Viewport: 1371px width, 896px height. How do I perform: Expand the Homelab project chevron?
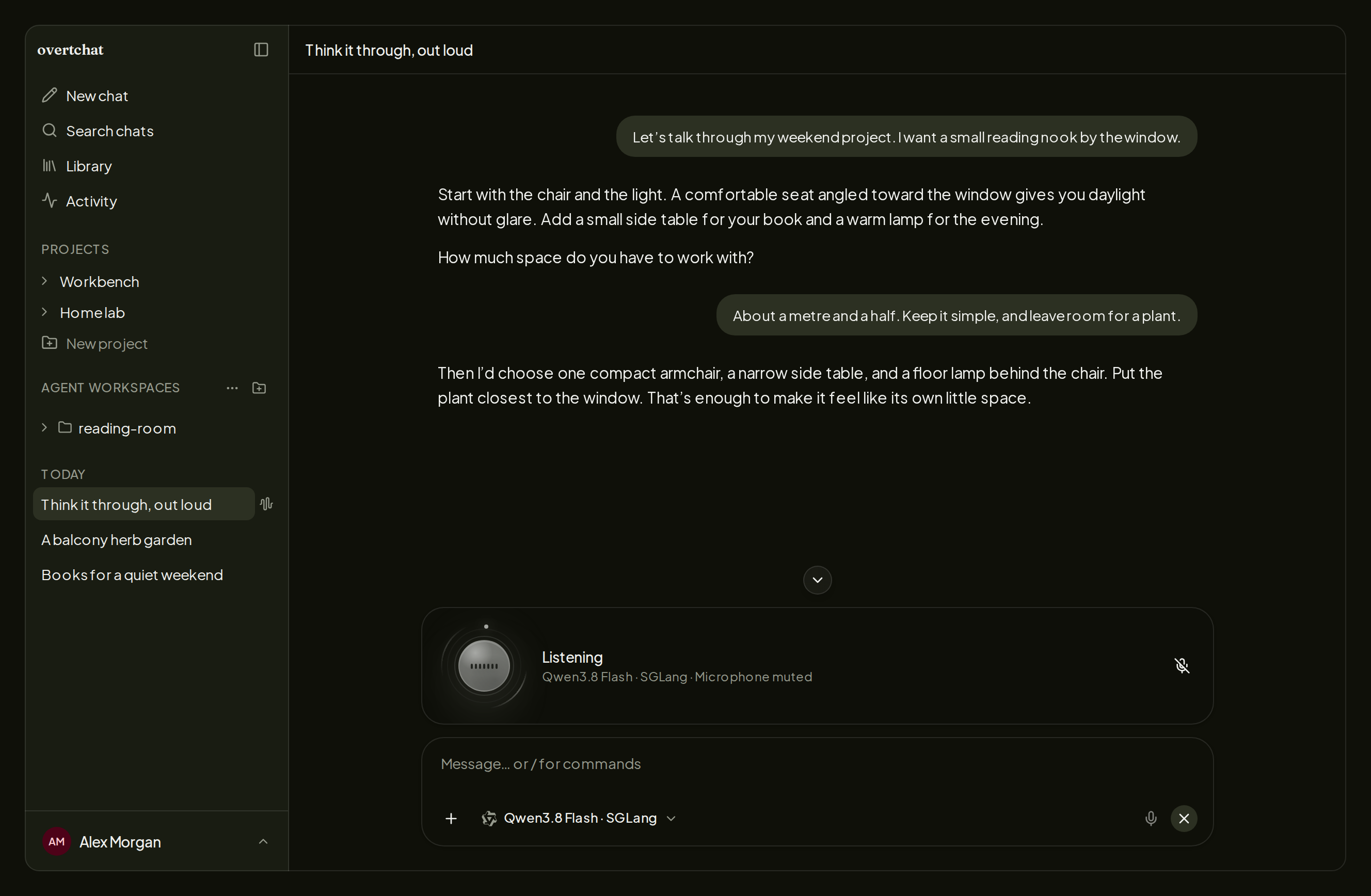point(44,312)
